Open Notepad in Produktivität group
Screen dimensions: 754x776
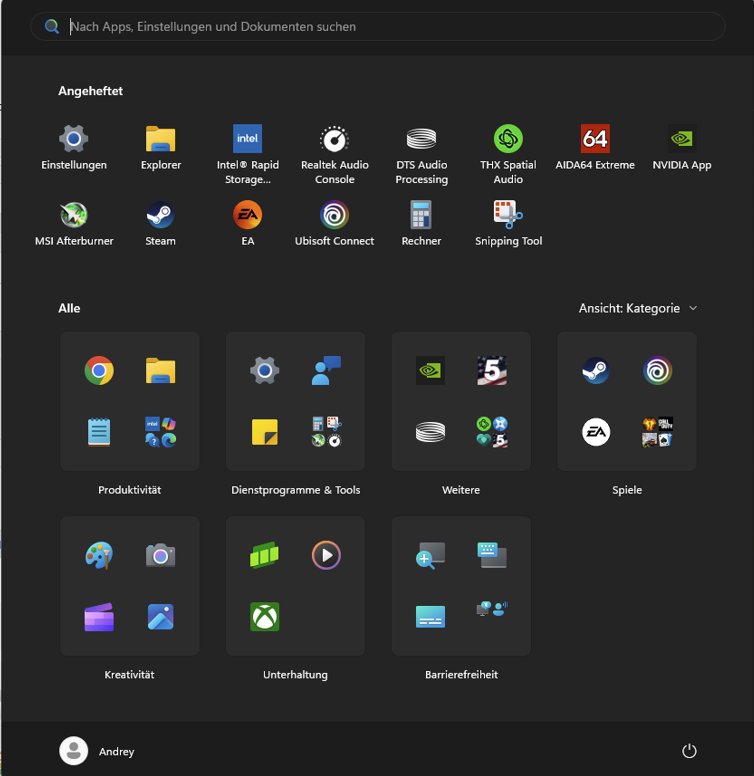[99, 432]
